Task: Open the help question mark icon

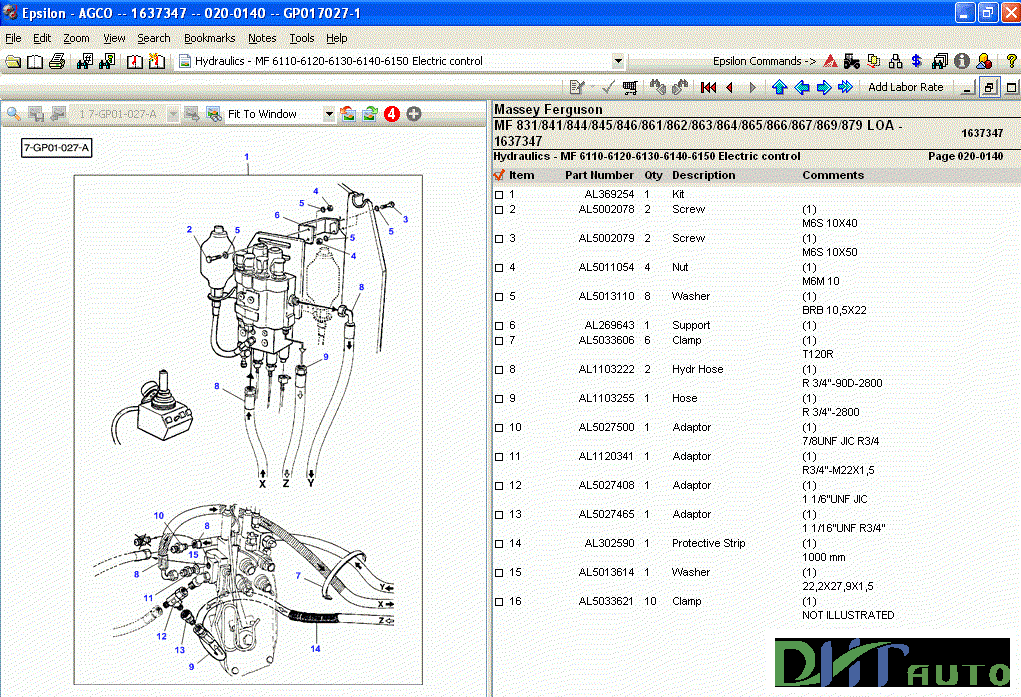Action: click(x=1012, y=61)
